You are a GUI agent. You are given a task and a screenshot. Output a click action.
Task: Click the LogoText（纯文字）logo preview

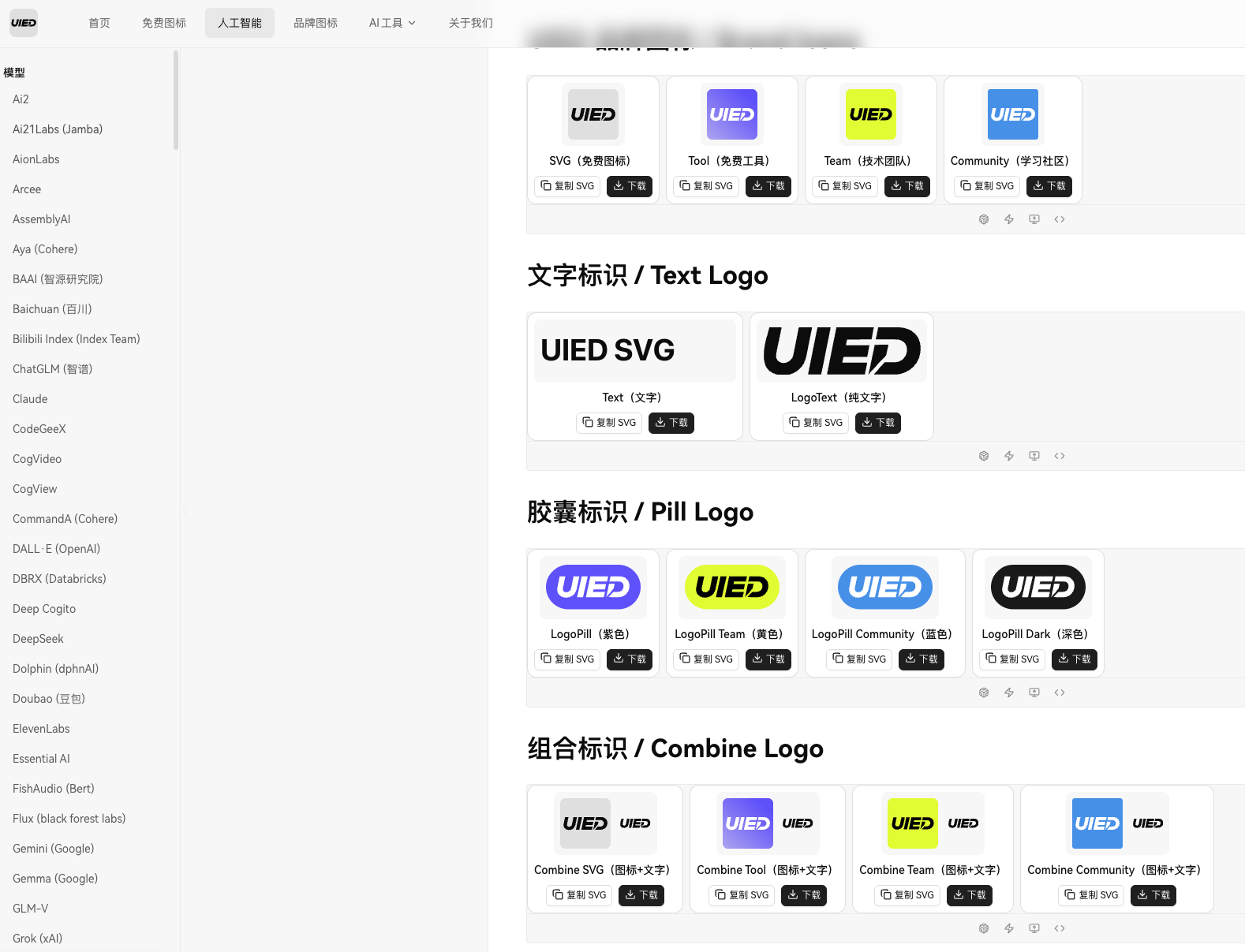pyautogui.click(x=842, y=351)
